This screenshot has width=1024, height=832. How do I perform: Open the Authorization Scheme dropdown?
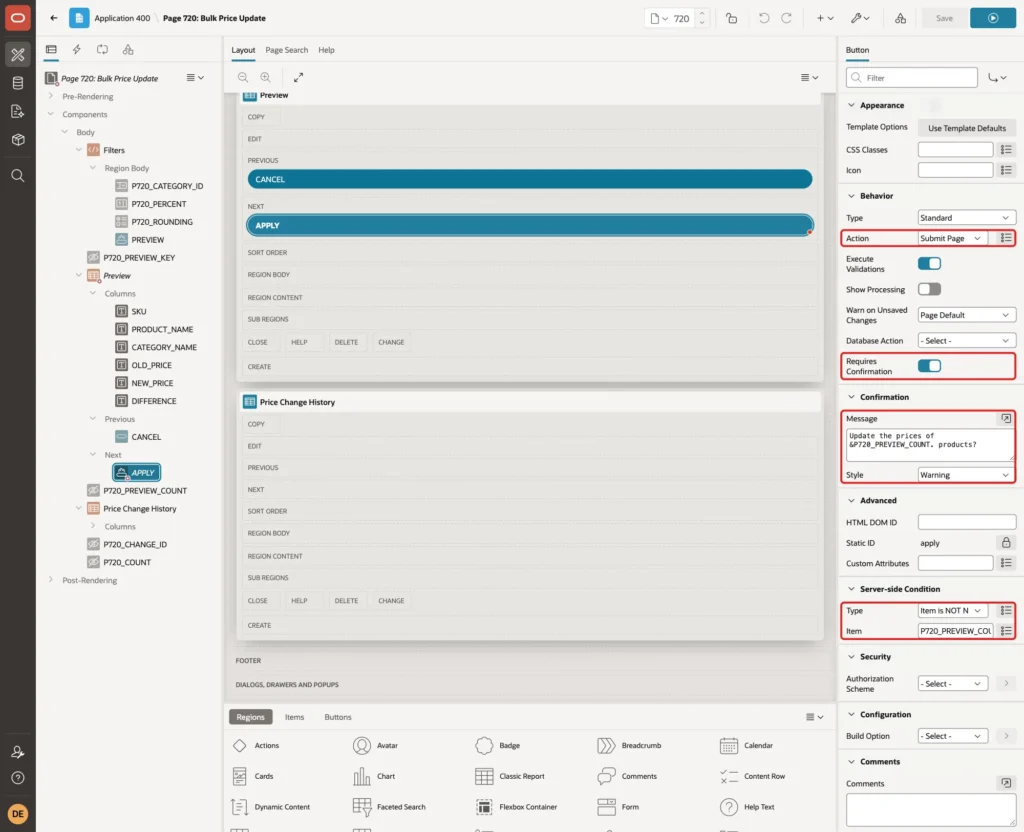coord(952,683)
